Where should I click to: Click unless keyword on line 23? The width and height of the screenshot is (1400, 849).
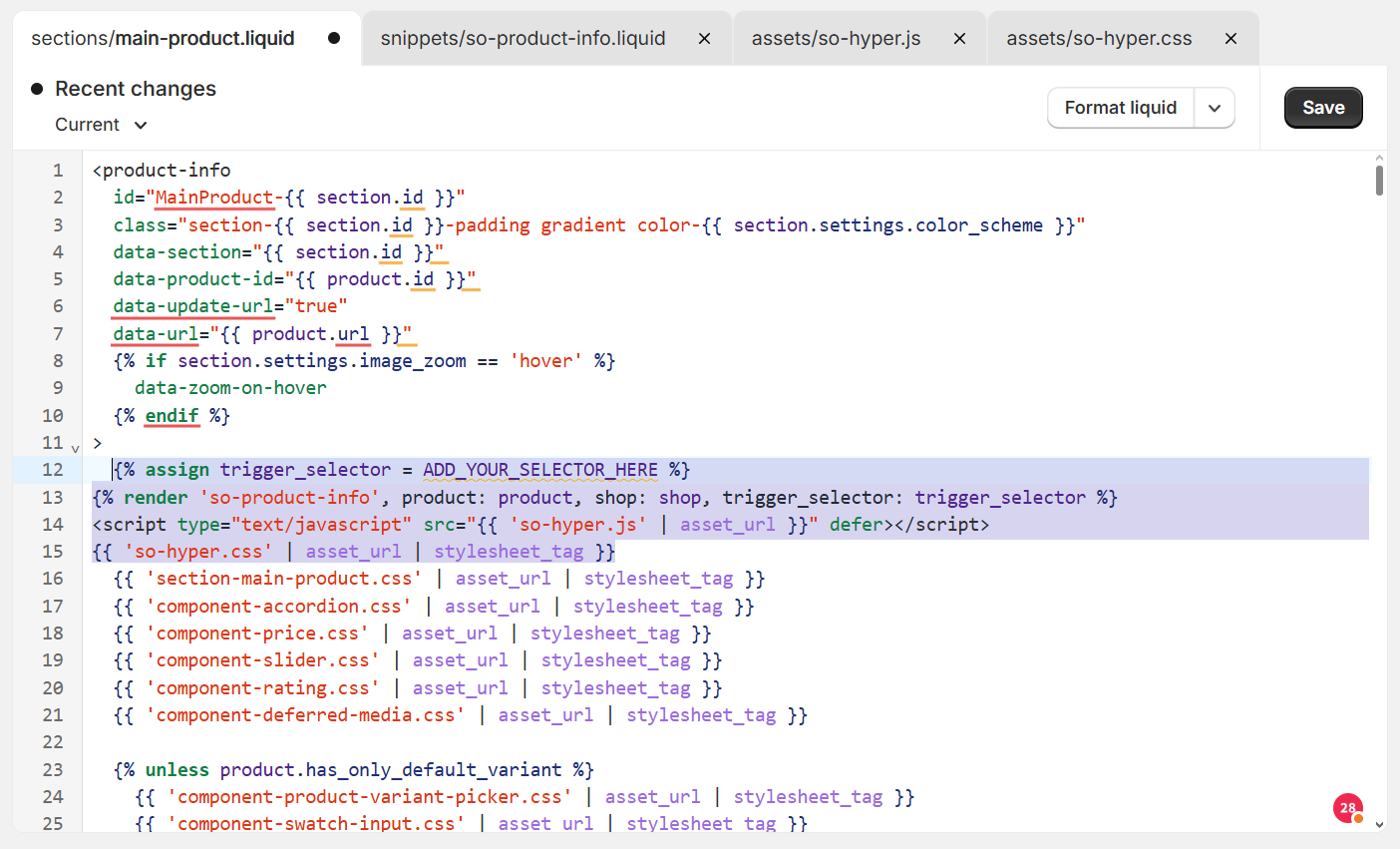point(177,769)
